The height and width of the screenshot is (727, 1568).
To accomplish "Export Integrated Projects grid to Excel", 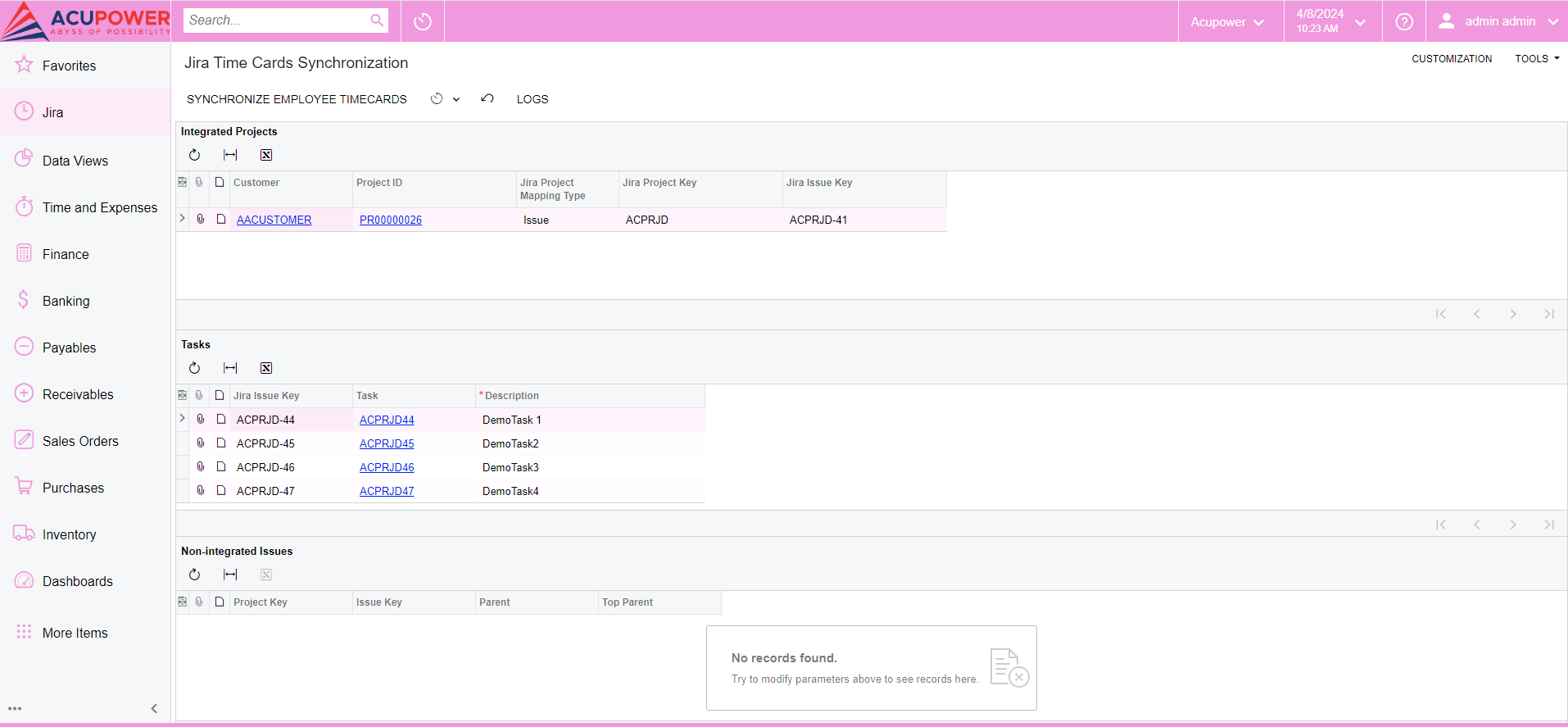I will (266, 155).
